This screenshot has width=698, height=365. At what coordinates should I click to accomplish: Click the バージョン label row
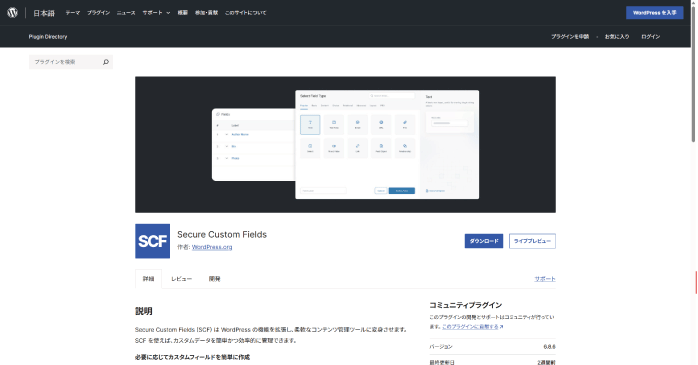[x=492, y=346]
